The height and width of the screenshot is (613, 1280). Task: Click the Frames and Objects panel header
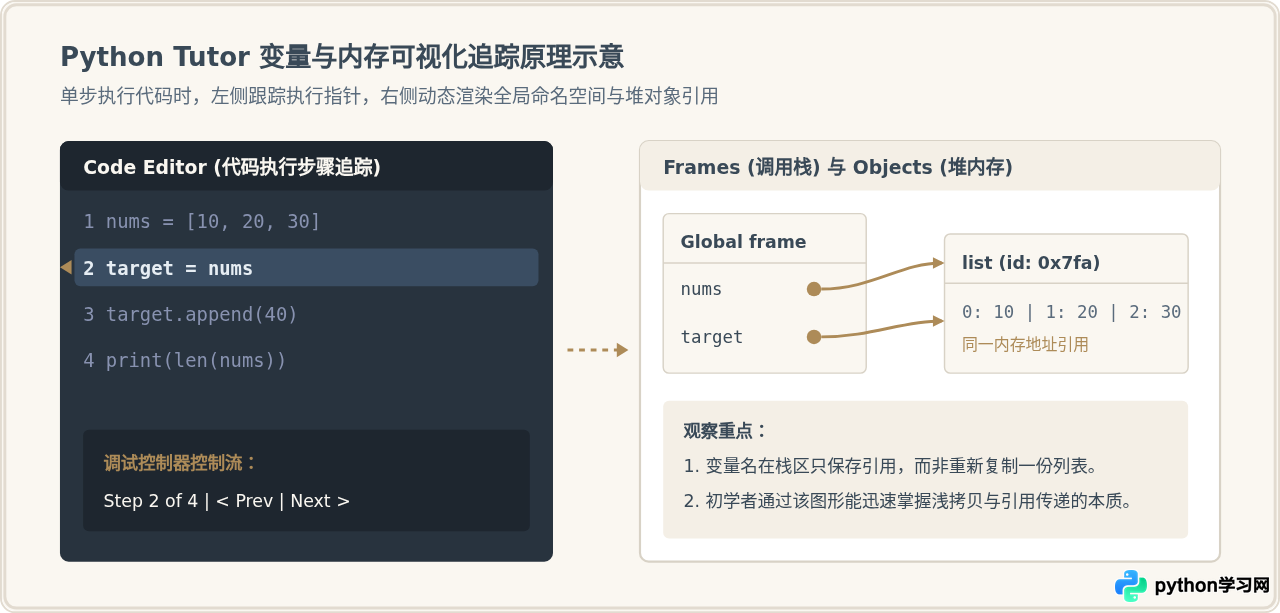(x=930, y=166)
